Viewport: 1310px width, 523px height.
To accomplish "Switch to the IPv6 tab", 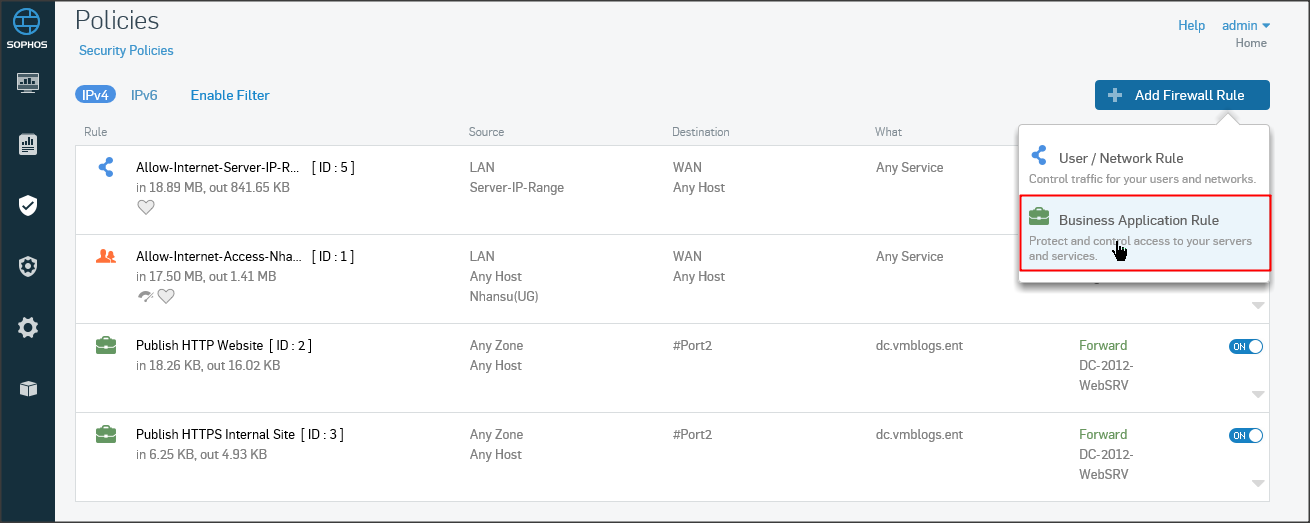I will [x=144, y=95].
